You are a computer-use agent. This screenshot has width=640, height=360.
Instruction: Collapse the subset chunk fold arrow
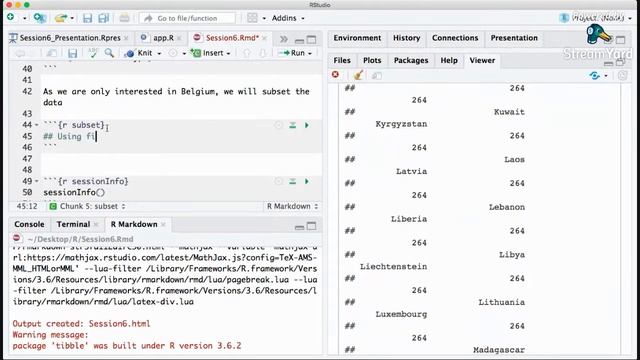[36, 125]
